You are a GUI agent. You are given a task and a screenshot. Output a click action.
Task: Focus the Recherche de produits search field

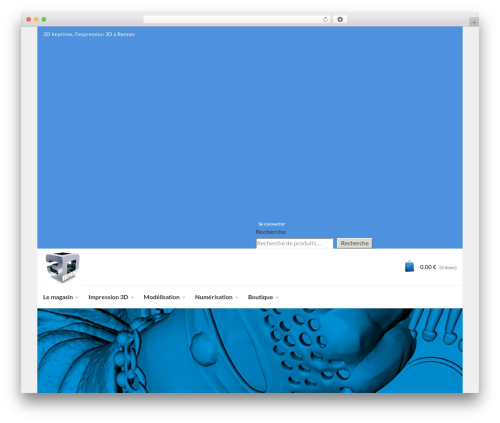click(294, 243)
